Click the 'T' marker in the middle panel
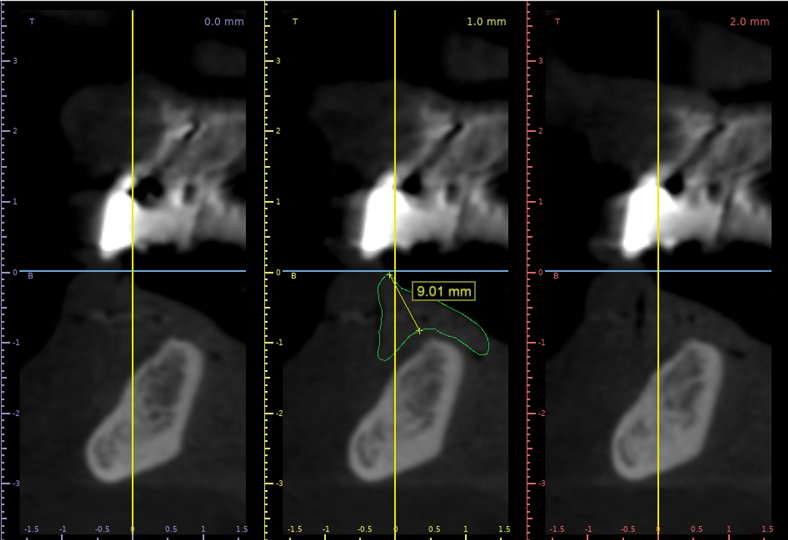This screenshot has width=788, height=540. (294, 21)
